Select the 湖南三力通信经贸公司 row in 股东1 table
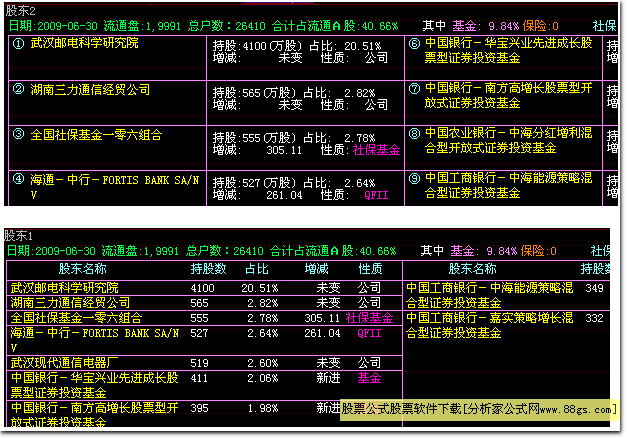 [x=204, y=303]
